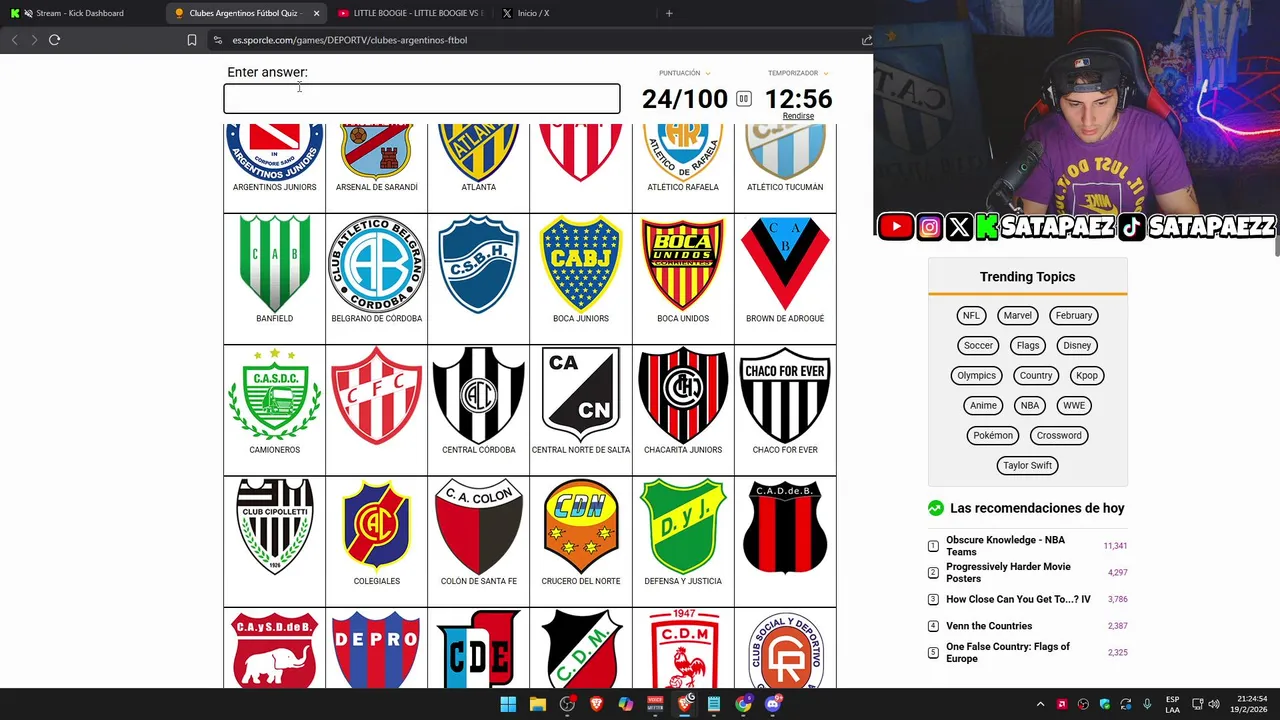Click the Colegiales crest
Viewport: 1280px width, 720px height.
377,526
